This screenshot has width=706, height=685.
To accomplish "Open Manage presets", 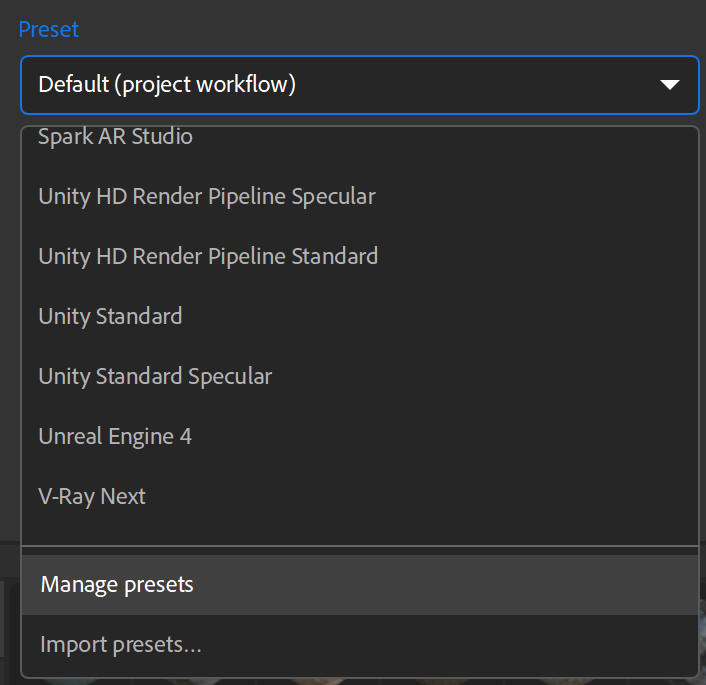I will click(117, 585).
